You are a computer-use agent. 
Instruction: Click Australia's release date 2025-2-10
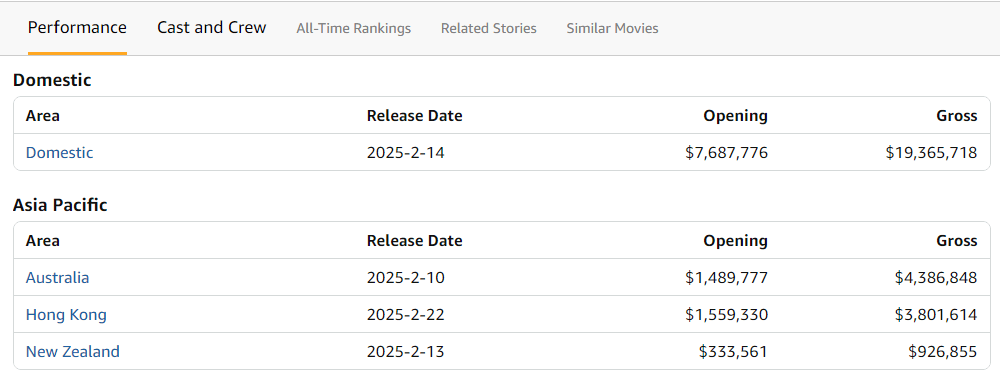(x=406, y=278)
